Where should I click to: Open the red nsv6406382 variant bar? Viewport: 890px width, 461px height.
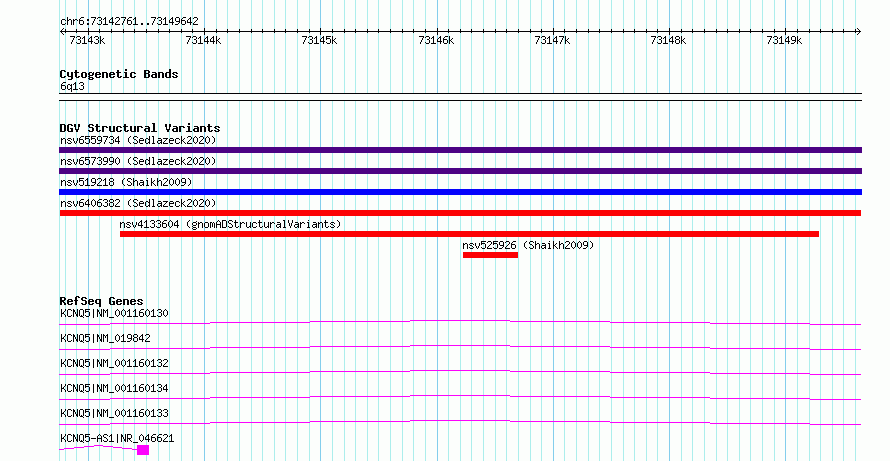[x=460, y=213]
